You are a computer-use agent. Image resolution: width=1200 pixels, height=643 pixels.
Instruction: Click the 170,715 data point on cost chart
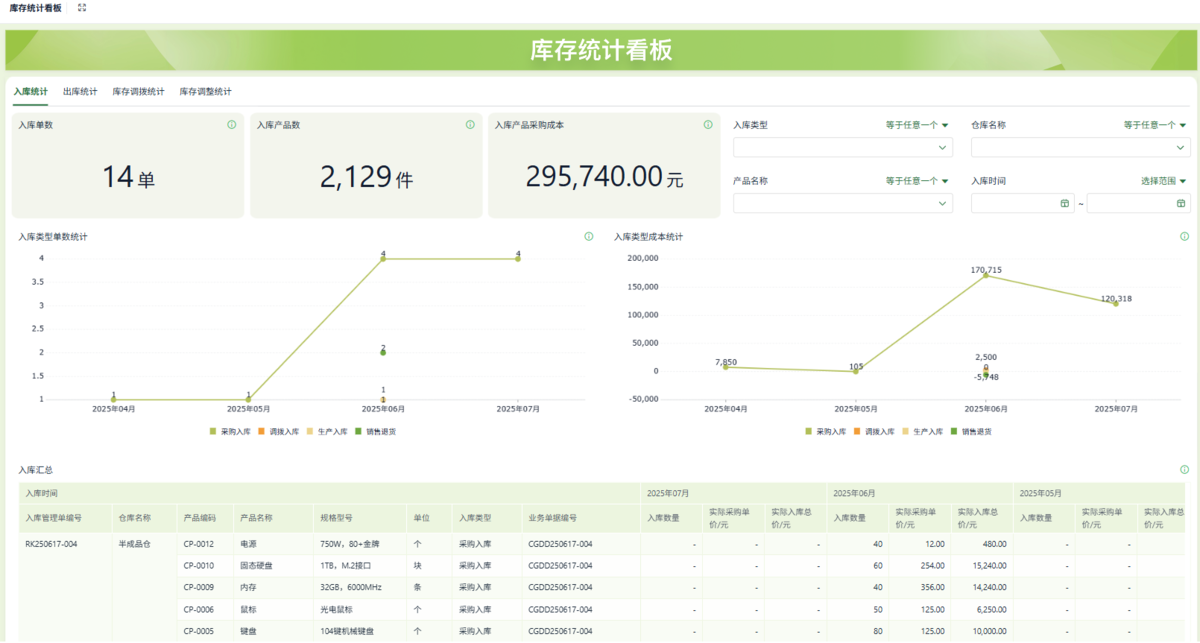tap(986, 275)
